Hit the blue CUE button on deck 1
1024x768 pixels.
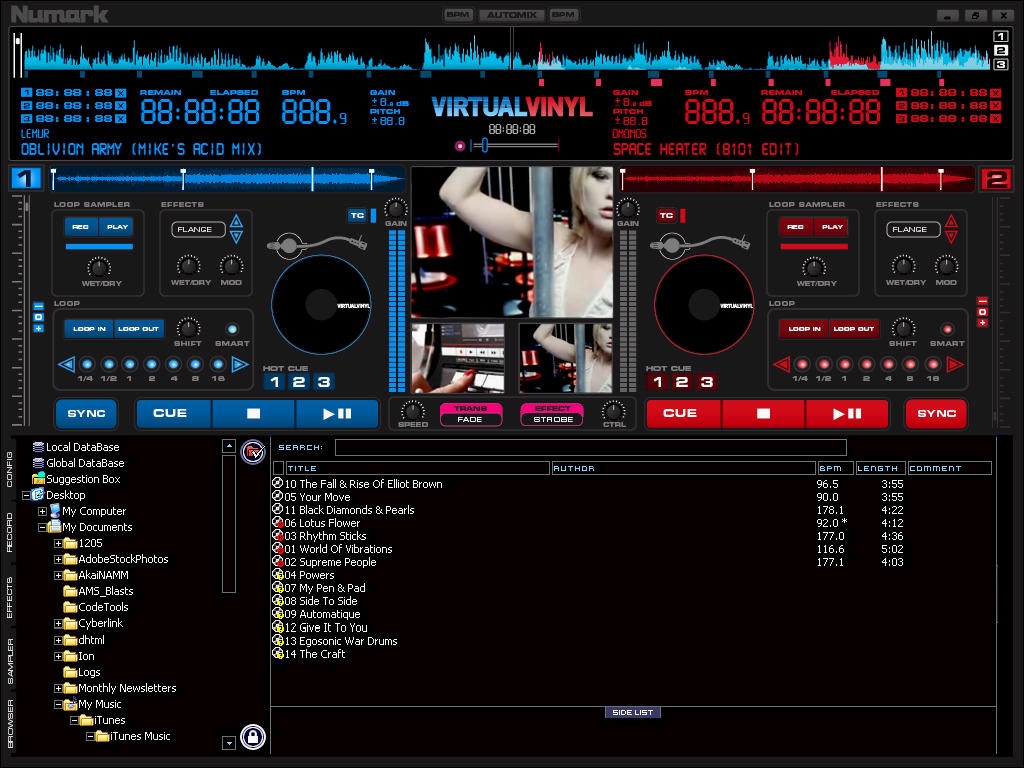pyautogui.click(x=173, y=413)
